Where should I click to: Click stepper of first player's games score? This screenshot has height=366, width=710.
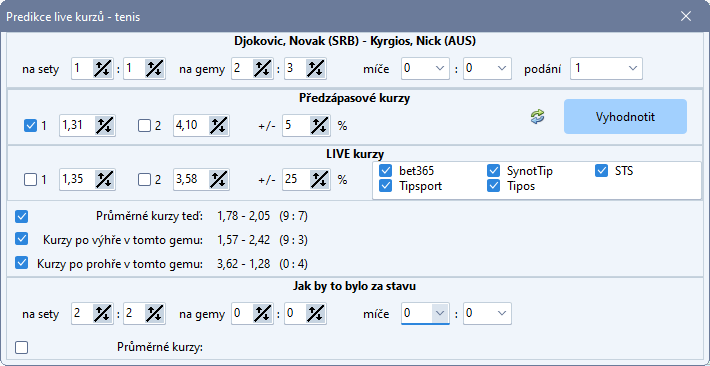pos(262,68)
